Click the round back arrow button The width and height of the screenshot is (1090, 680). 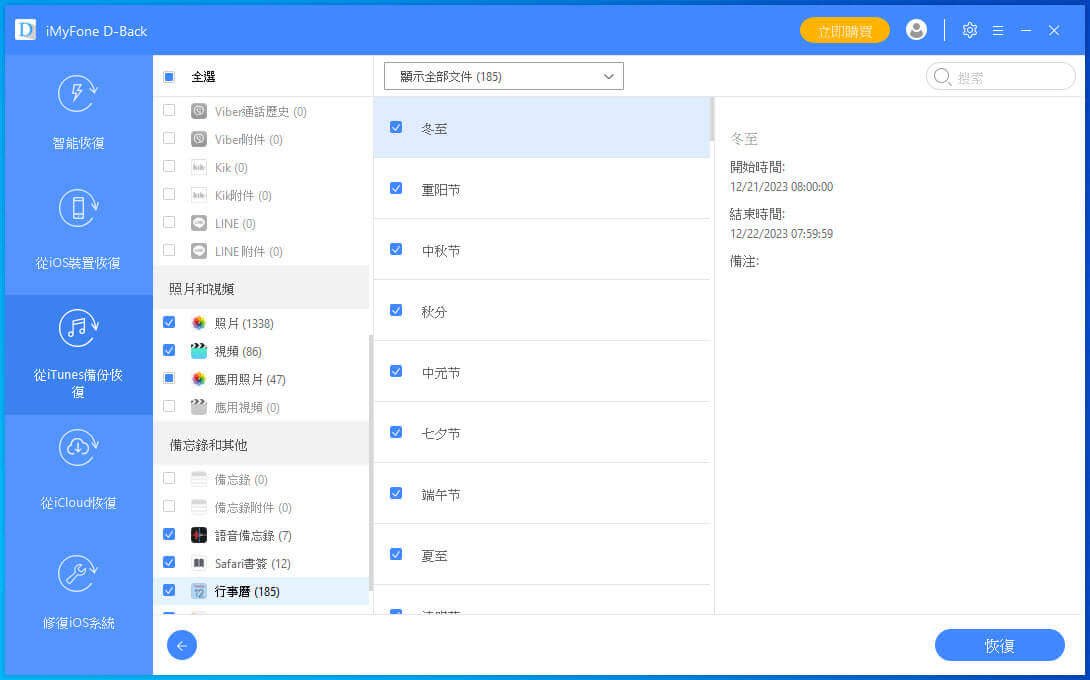[x=182, y=646]
